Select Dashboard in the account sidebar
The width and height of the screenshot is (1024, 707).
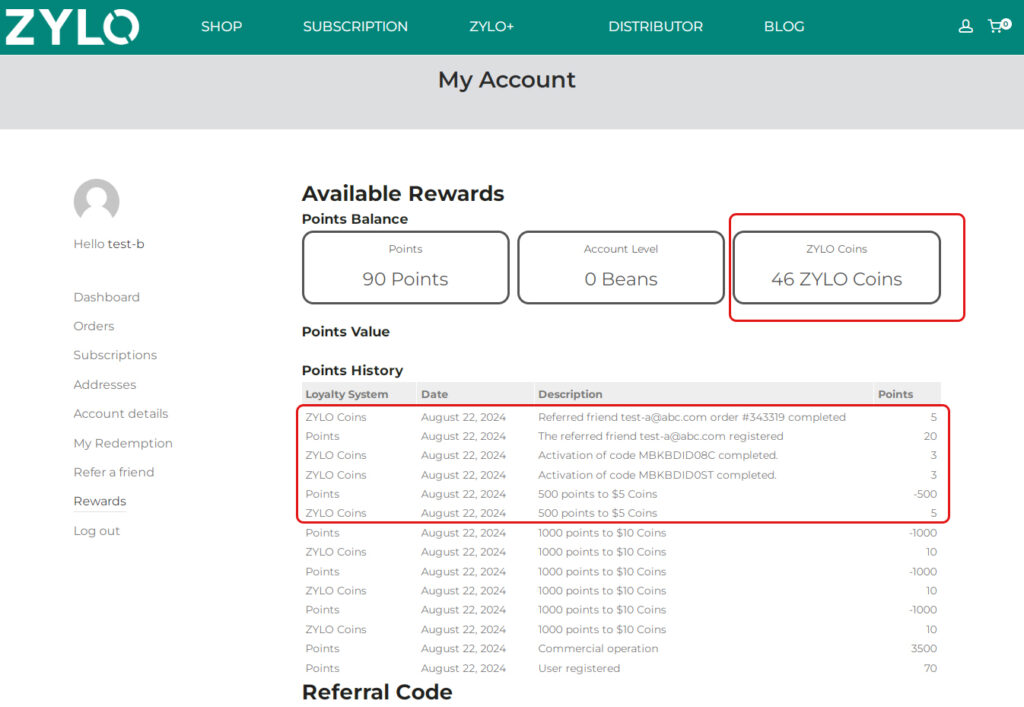(x=106, y=297)
